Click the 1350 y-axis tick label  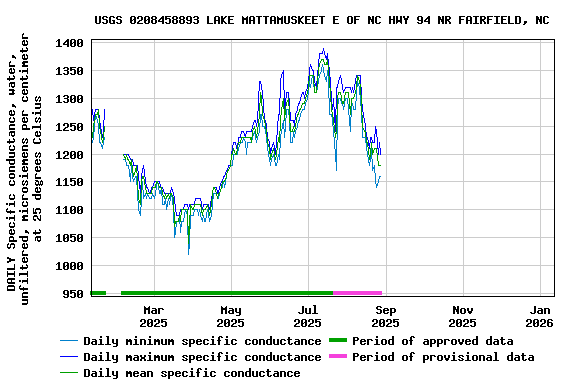[69, 71]
